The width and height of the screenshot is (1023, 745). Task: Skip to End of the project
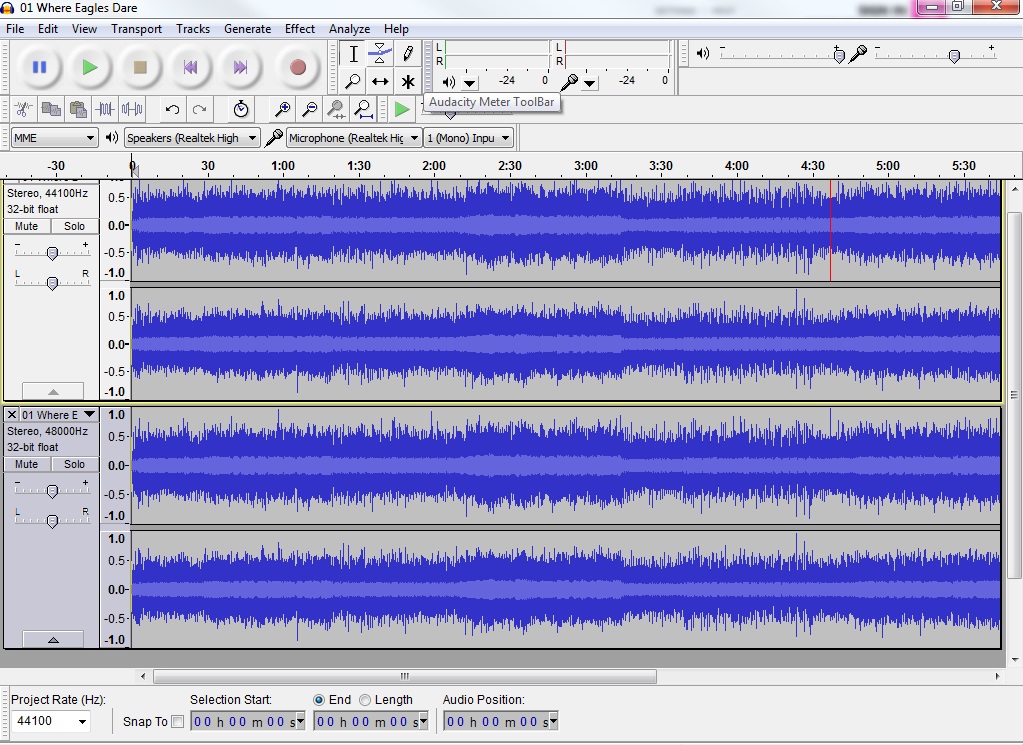(240, 67)
